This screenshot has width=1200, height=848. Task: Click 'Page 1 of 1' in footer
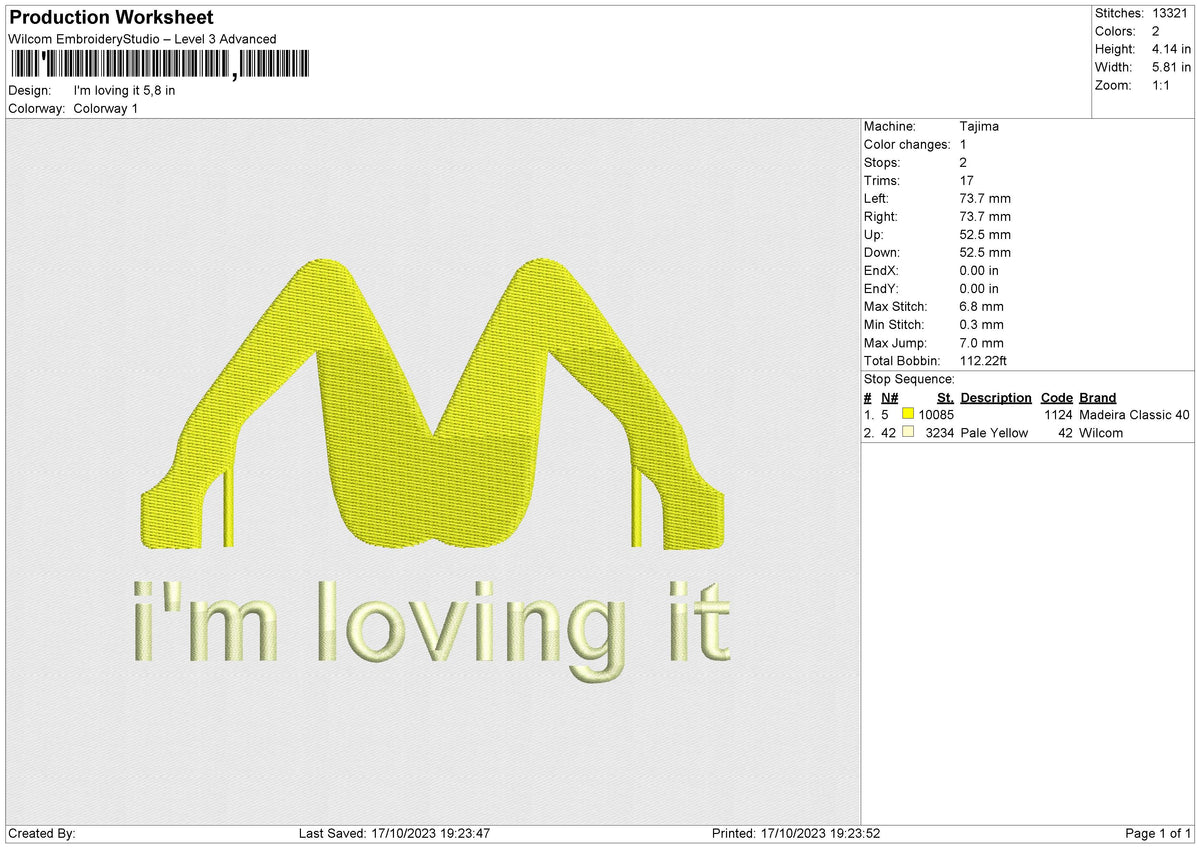click(x=1158, y=833)
